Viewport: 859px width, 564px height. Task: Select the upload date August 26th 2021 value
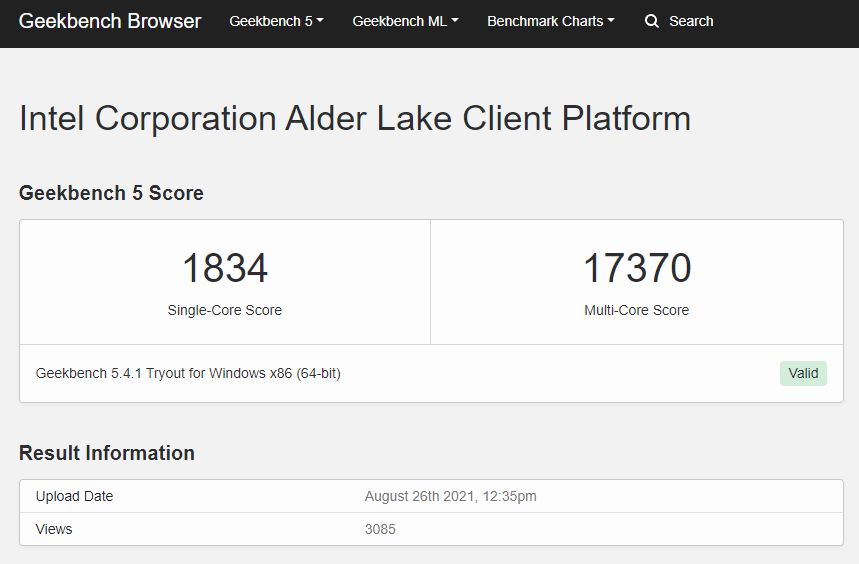[x=450, y=496]
